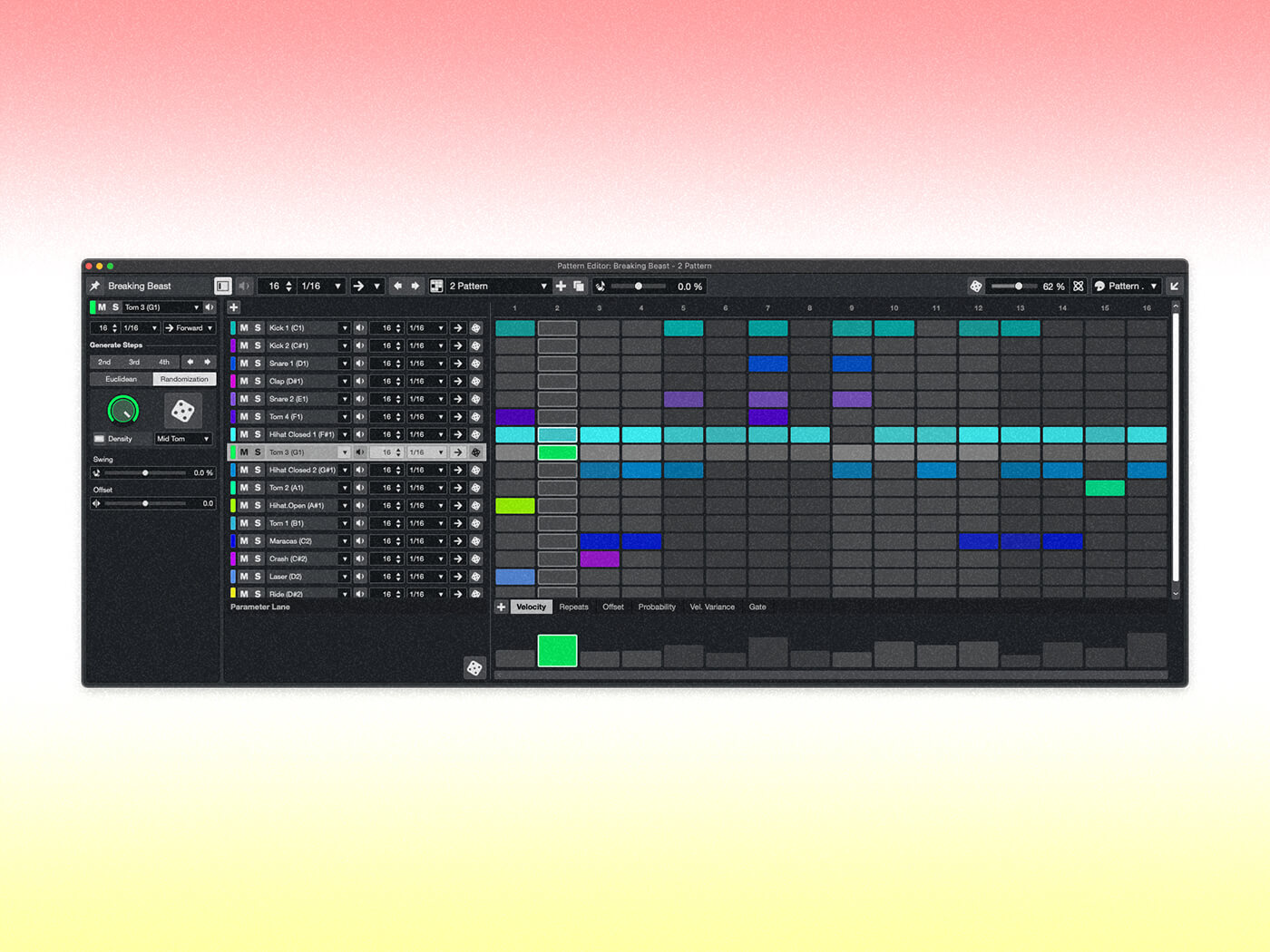This screenshot has width=1270, height=952.
Task: Select the Repeats parameter tab
Action: coord(573,607)
